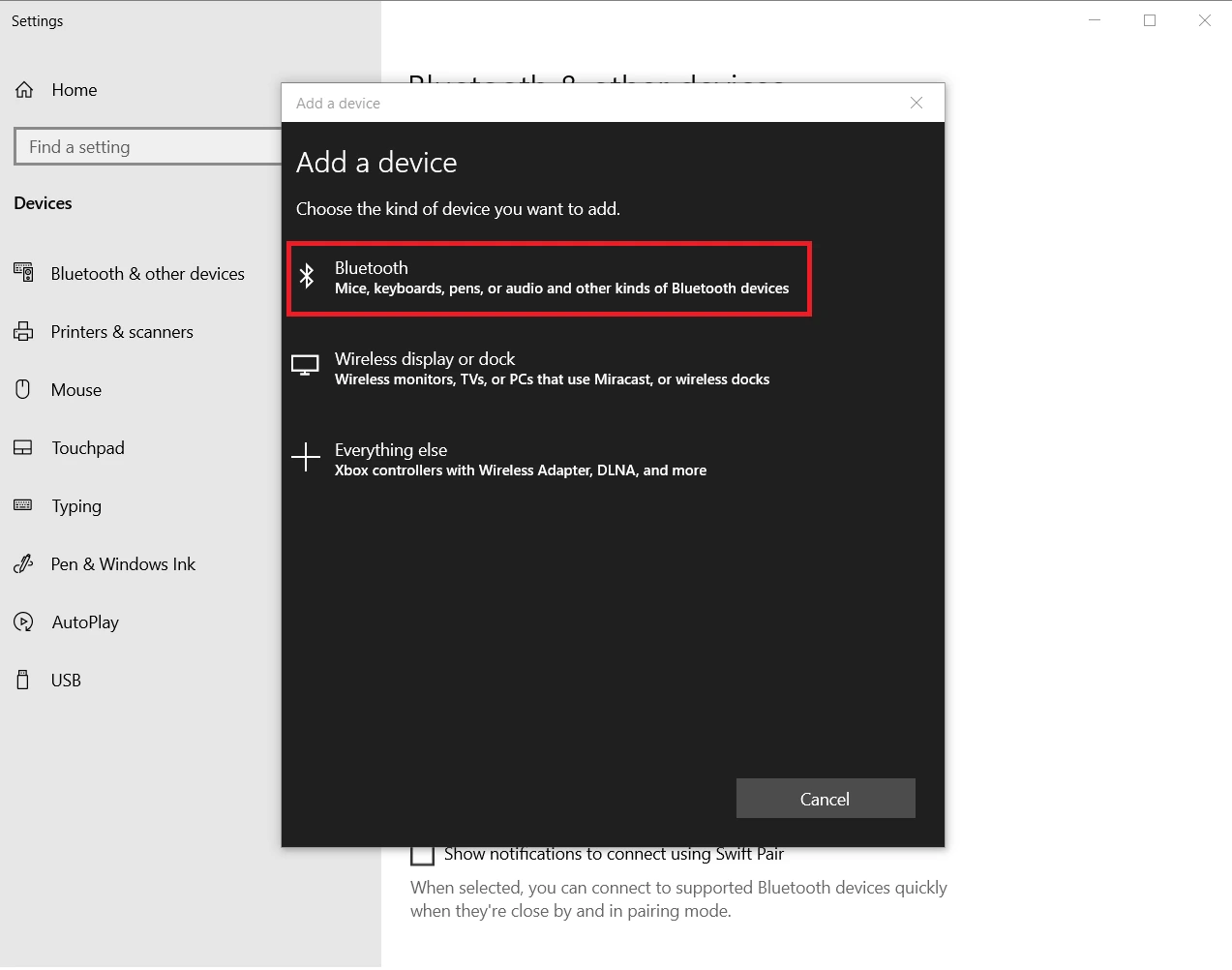Screen dimensions: 1232x970
Task: Close the Settings window
Action: [1205, 20]
